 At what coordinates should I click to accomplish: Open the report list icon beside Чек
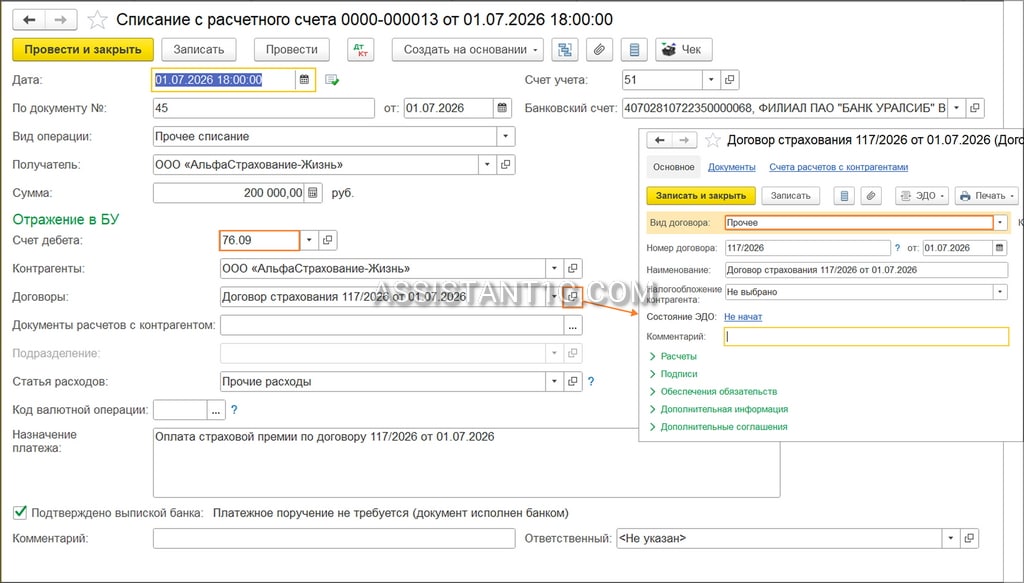click(x=634, y=50)
